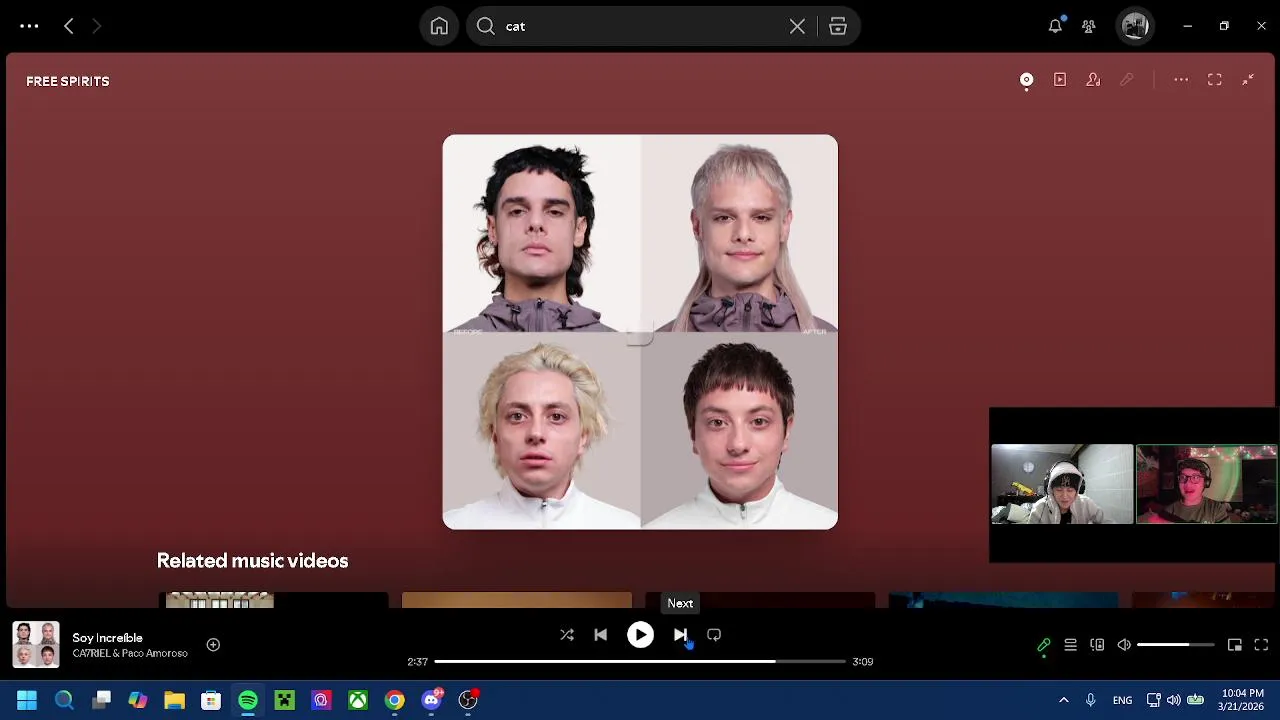1280x720 pixels.
Task: Open the playback Queue
Action: (x=1070, y=645)
